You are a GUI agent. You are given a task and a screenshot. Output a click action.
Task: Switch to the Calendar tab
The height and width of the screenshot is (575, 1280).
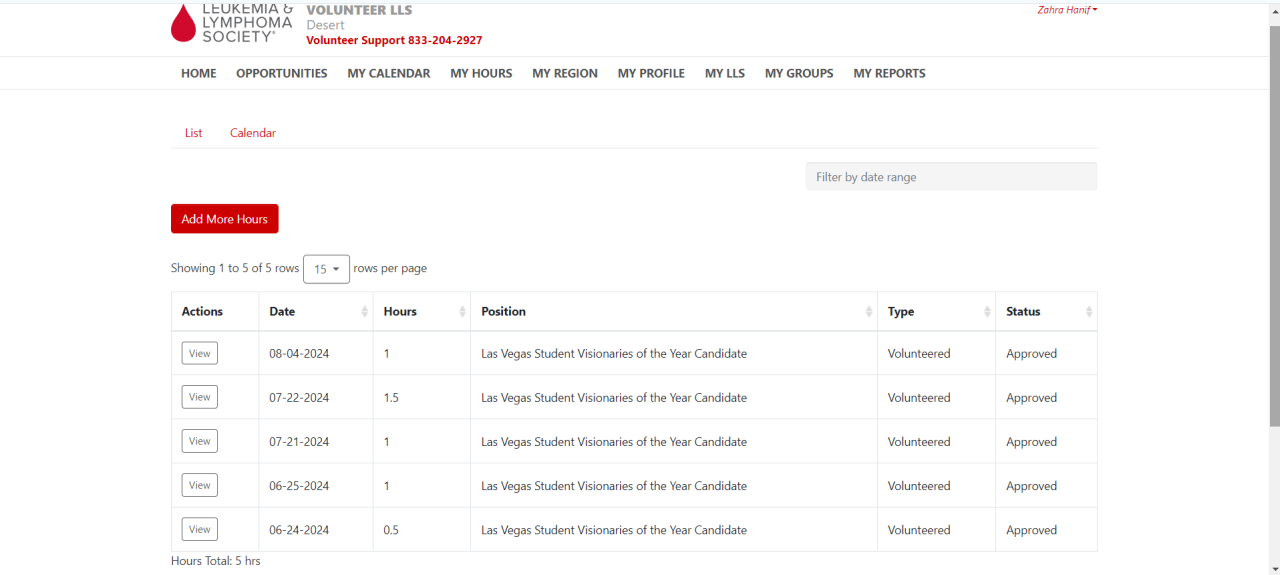pyautogui.click(x=253, y=133)
